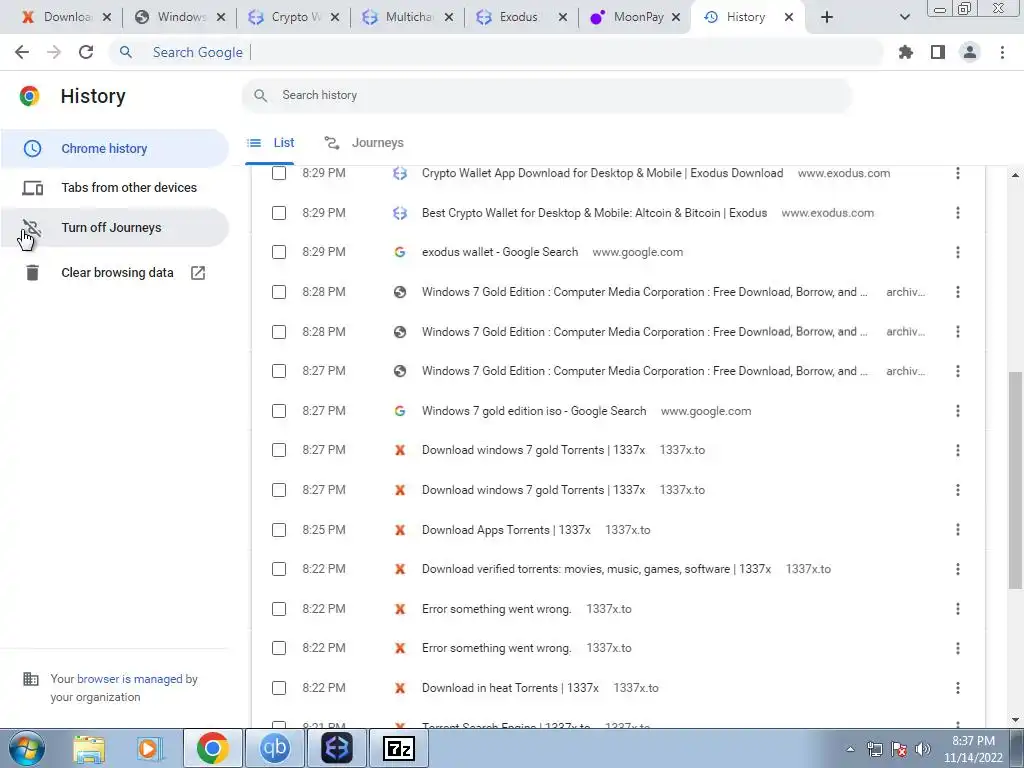Select Chrome history in sidebar
1024x768 pixels.
pyautogui.click(x=114, y=148)
